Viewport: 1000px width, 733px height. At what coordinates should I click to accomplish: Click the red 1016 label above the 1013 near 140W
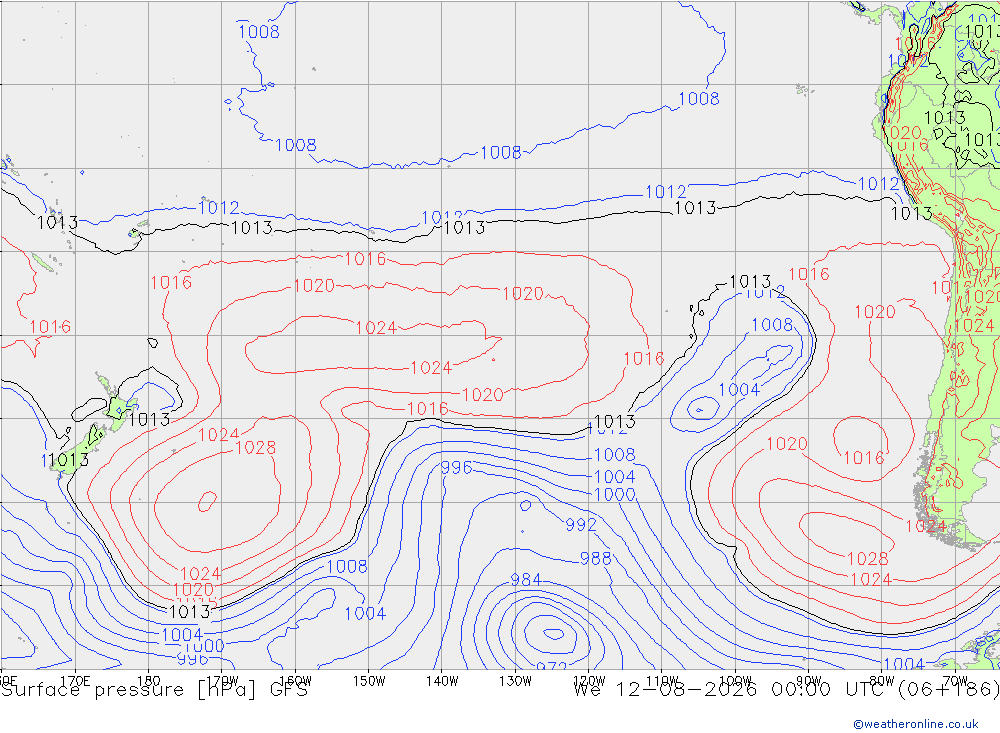pyautogui.click(x=427, y=408)
